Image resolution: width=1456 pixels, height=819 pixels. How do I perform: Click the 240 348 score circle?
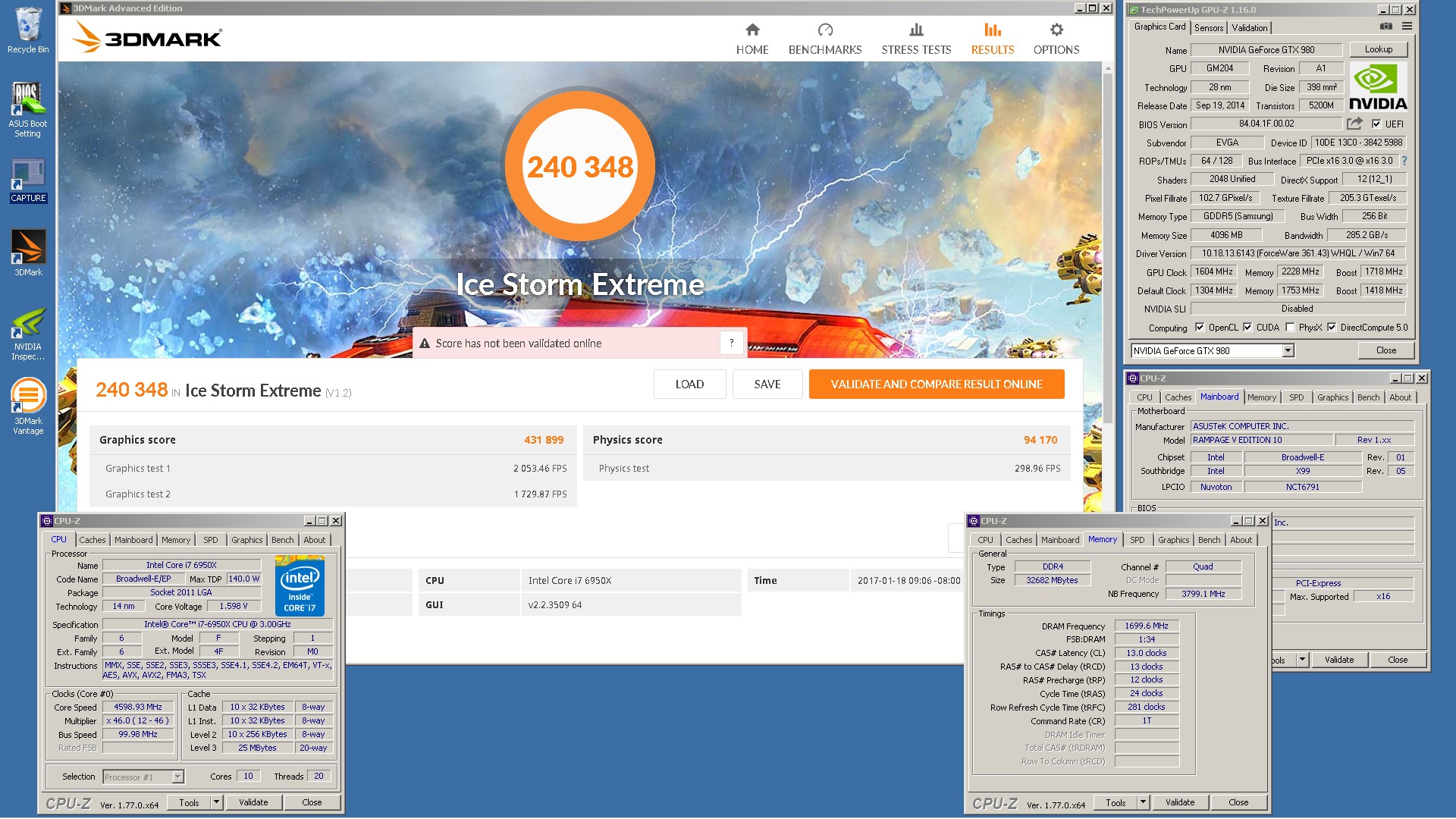580,166
